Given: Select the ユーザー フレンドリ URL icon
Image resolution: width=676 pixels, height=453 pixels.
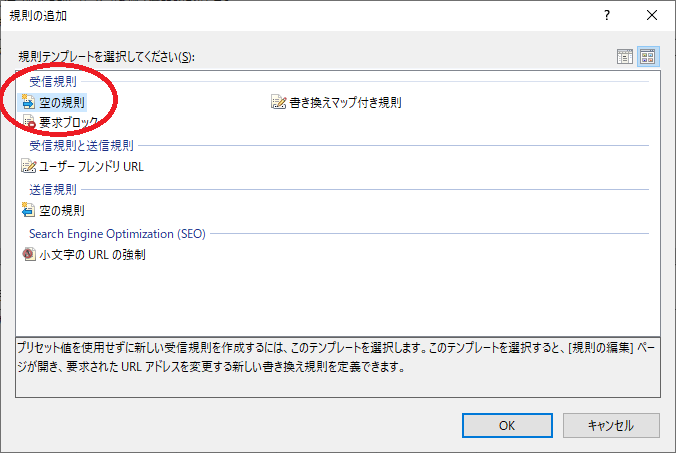Looking at the screenshot, I should point(28,166).
